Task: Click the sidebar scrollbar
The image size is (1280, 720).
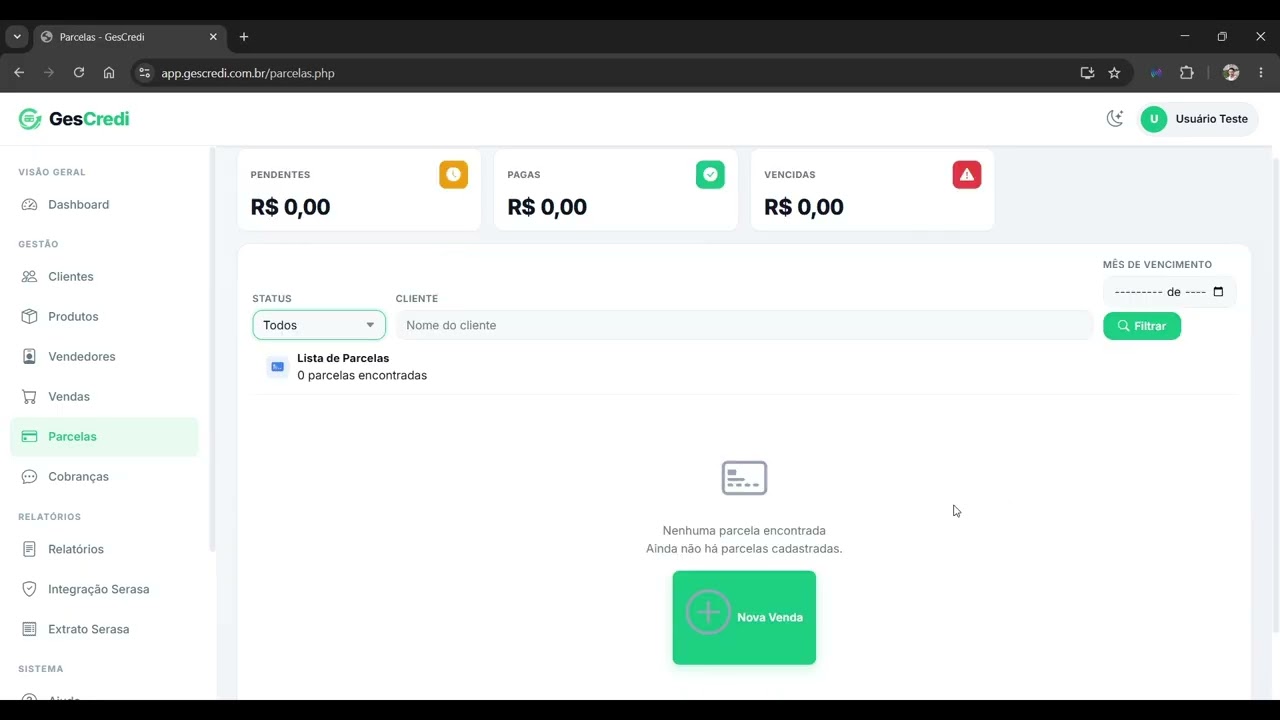Action: point(212,350)
